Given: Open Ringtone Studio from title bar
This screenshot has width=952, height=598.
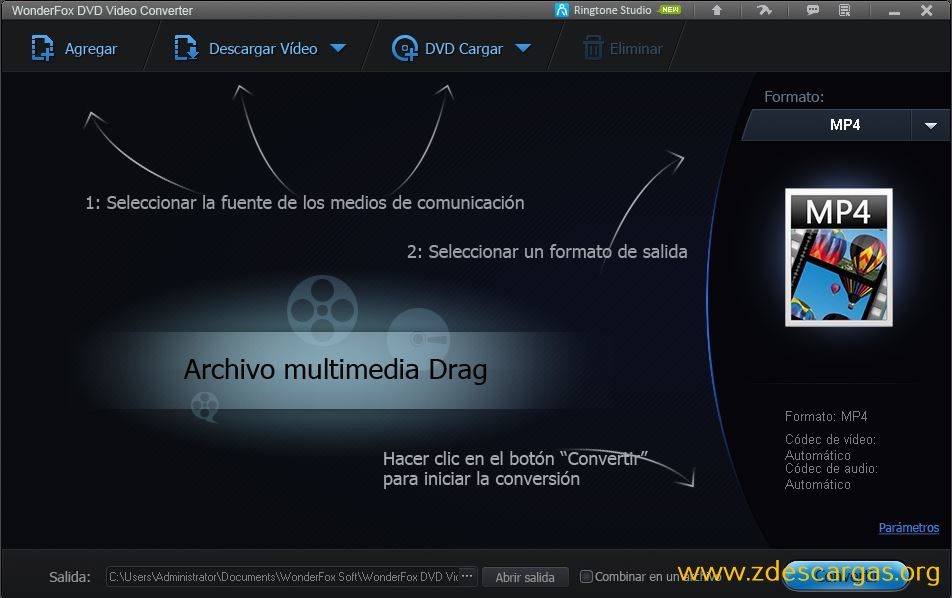Looking at the screenshot, I should (x=604, y=10).
